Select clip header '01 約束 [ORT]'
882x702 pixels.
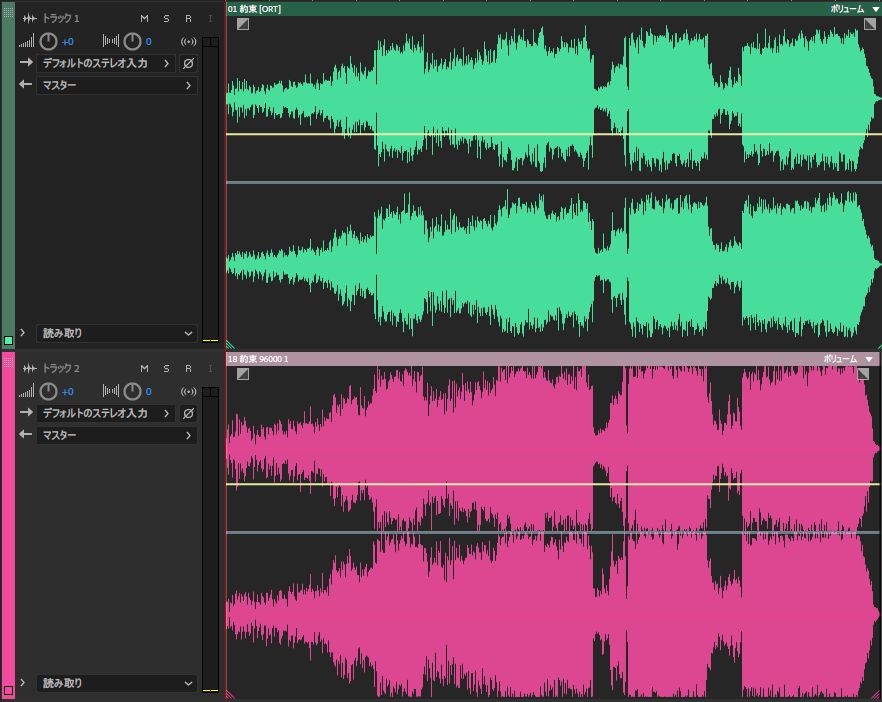pos(554,9)
